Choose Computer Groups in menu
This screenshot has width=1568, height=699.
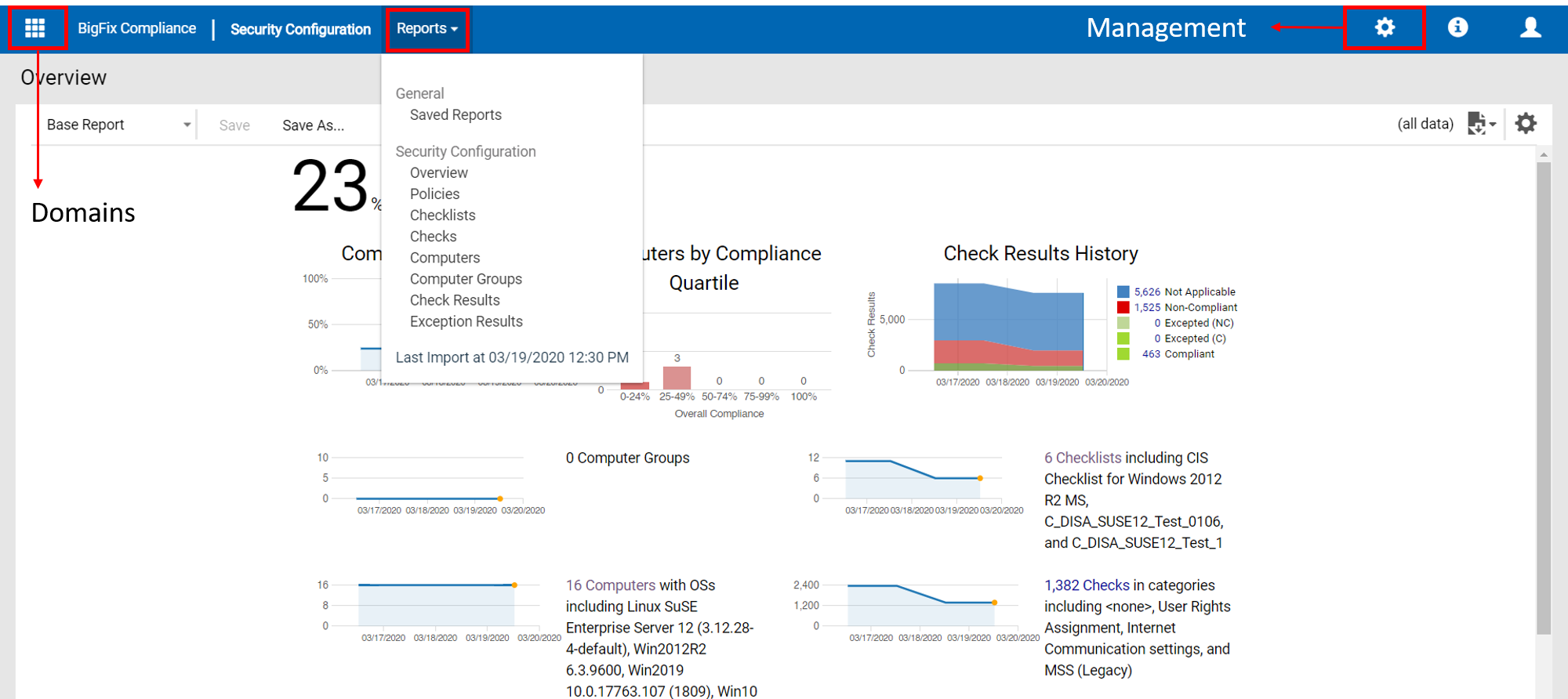pos(466,279)
